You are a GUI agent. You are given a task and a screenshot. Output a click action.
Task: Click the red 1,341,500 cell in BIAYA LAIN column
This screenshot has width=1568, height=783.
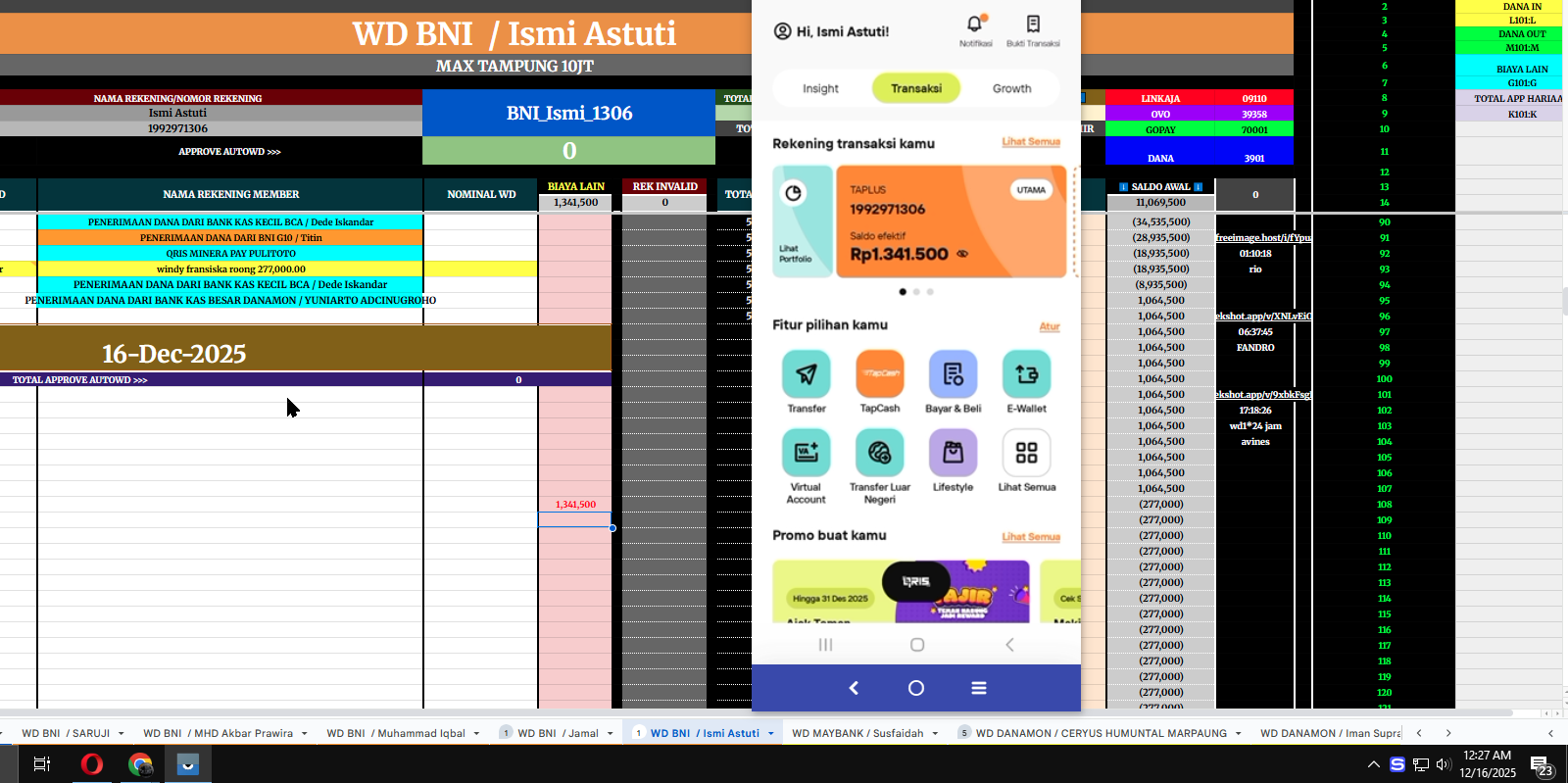point(575,504)
